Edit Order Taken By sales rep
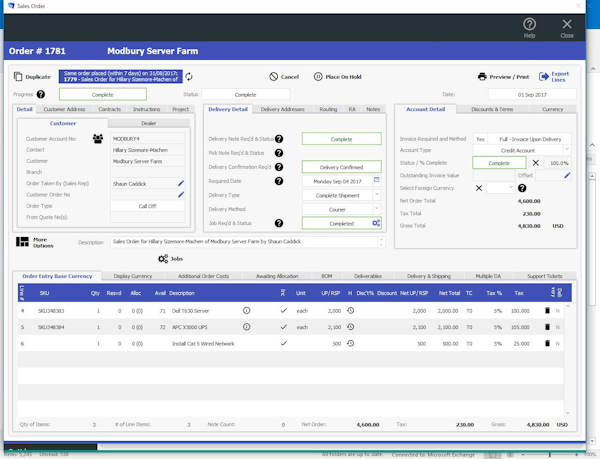 (x=181, y=184)
